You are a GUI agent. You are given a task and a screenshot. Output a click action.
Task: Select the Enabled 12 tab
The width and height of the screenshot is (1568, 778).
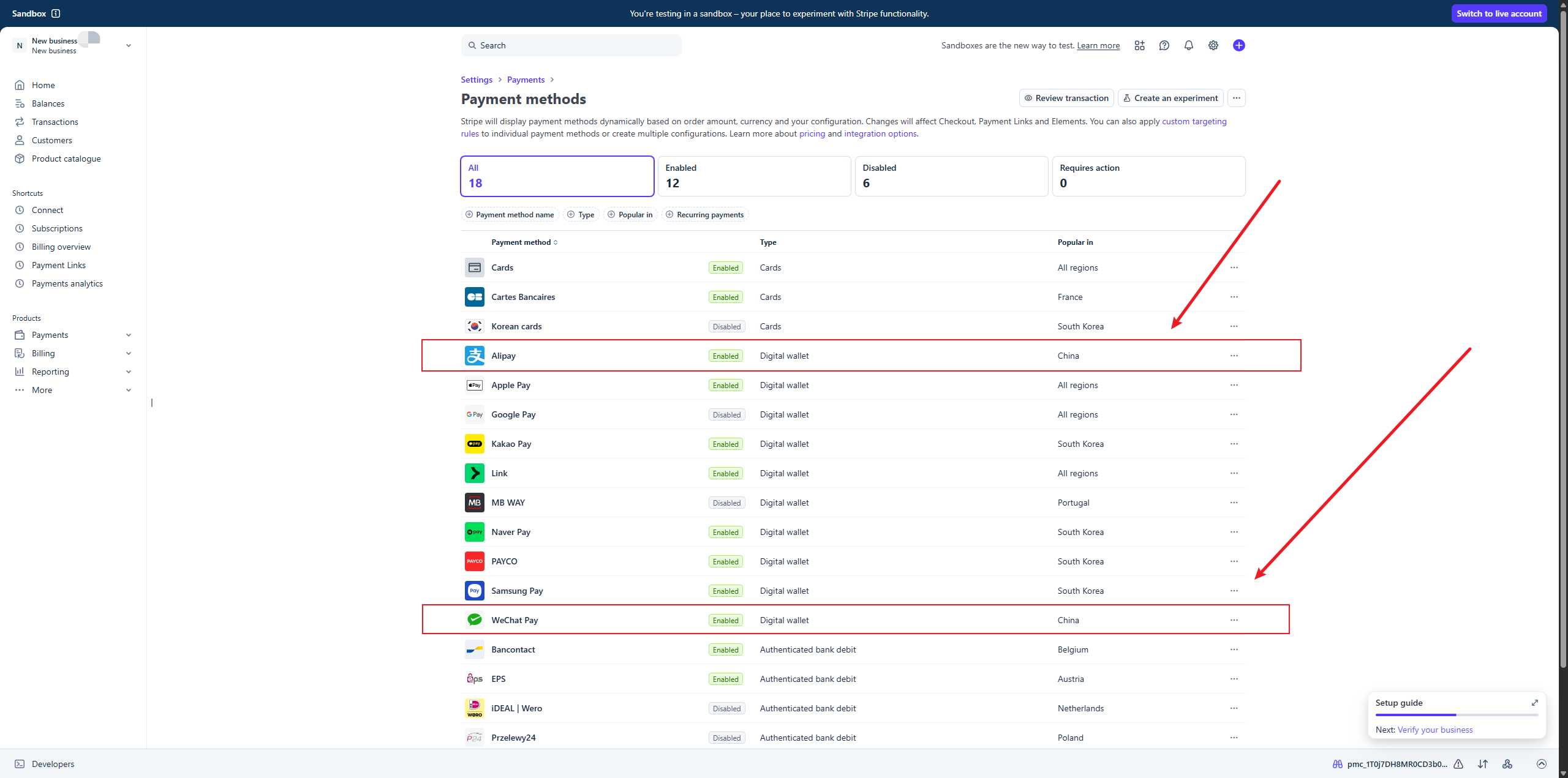click(x=753, y=176)
